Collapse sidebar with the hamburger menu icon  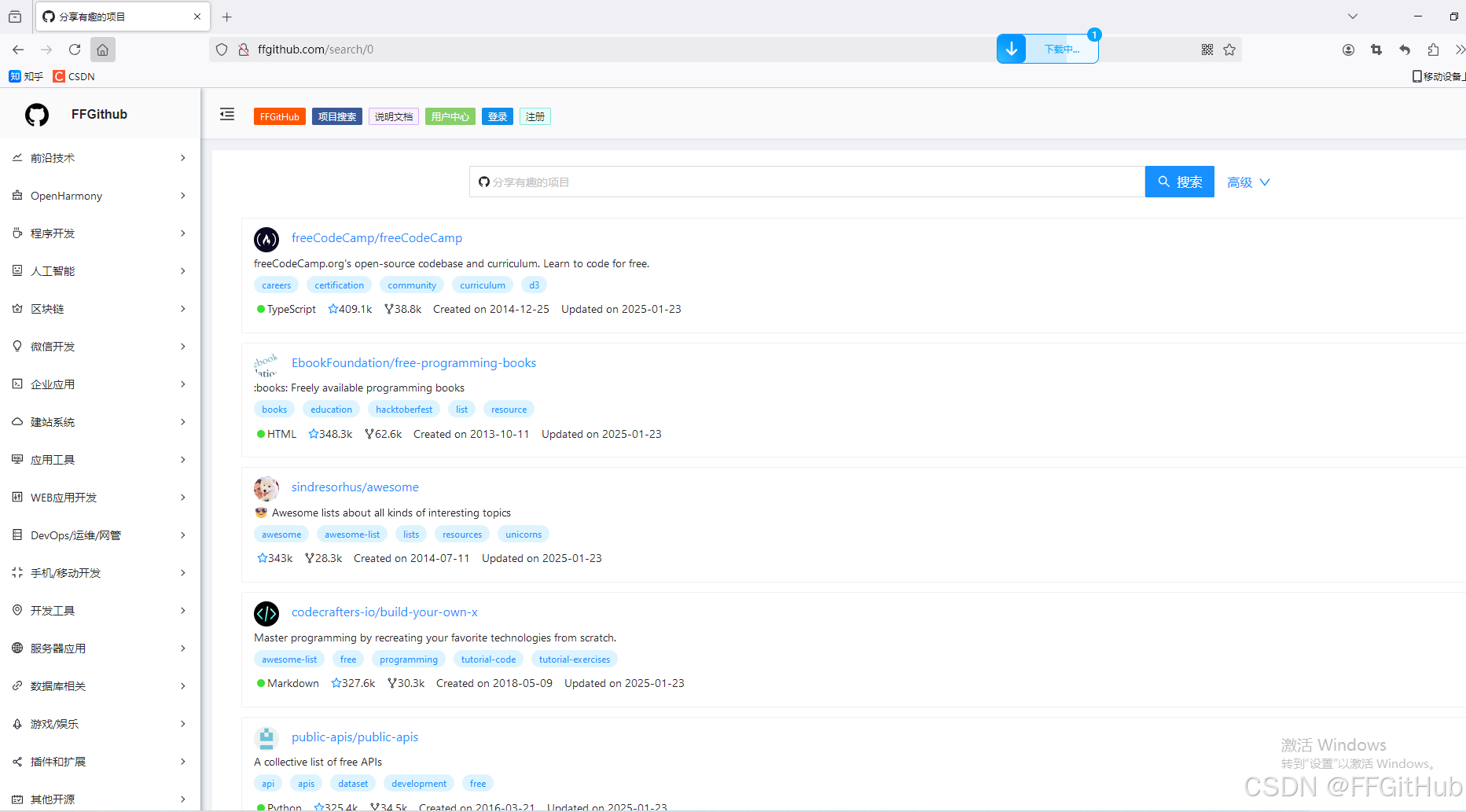point(227,115)
